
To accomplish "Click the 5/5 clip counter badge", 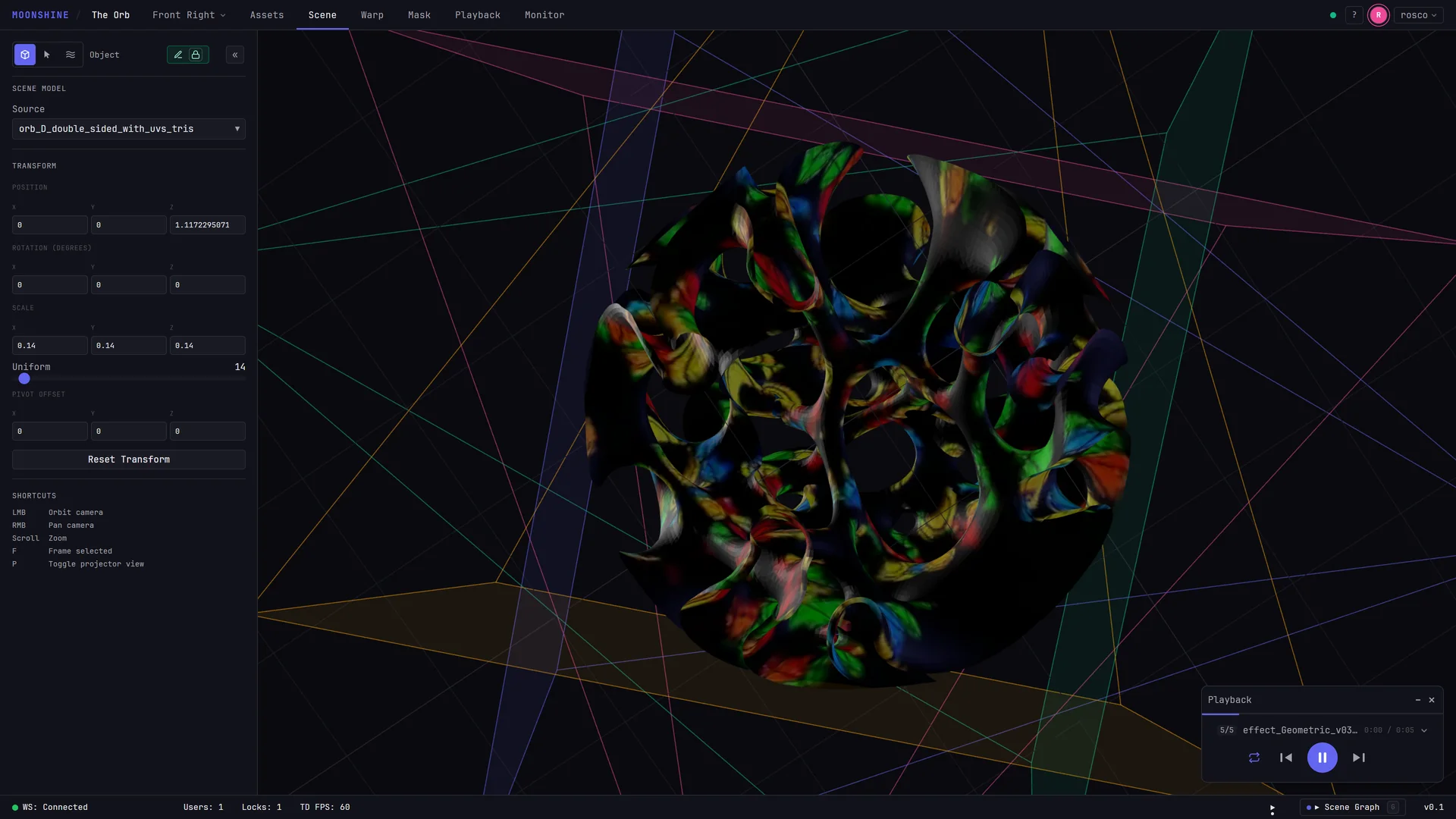I will pos(1226,730).
